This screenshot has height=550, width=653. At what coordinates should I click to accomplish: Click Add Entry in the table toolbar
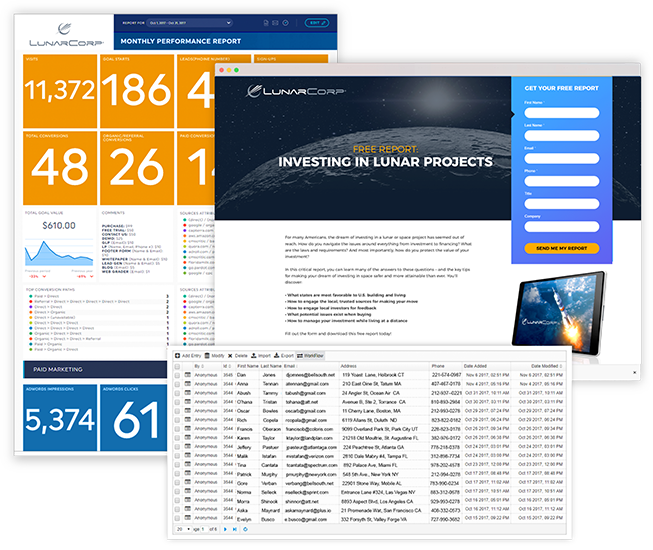pyautogui.click(x=187, y=355)
